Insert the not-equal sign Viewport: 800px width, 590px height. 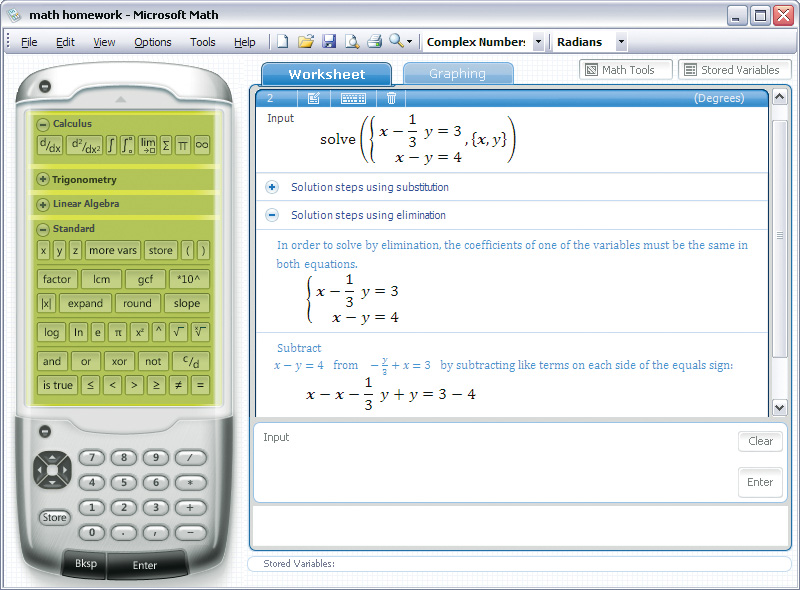coord(178,385)
